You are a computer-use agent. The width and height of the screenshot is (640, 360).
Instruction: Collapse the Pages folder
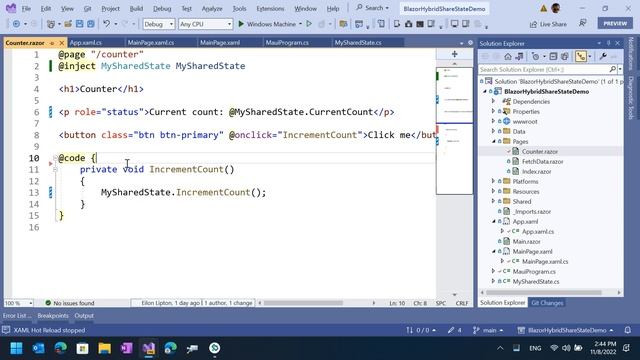tap(493, 141)
